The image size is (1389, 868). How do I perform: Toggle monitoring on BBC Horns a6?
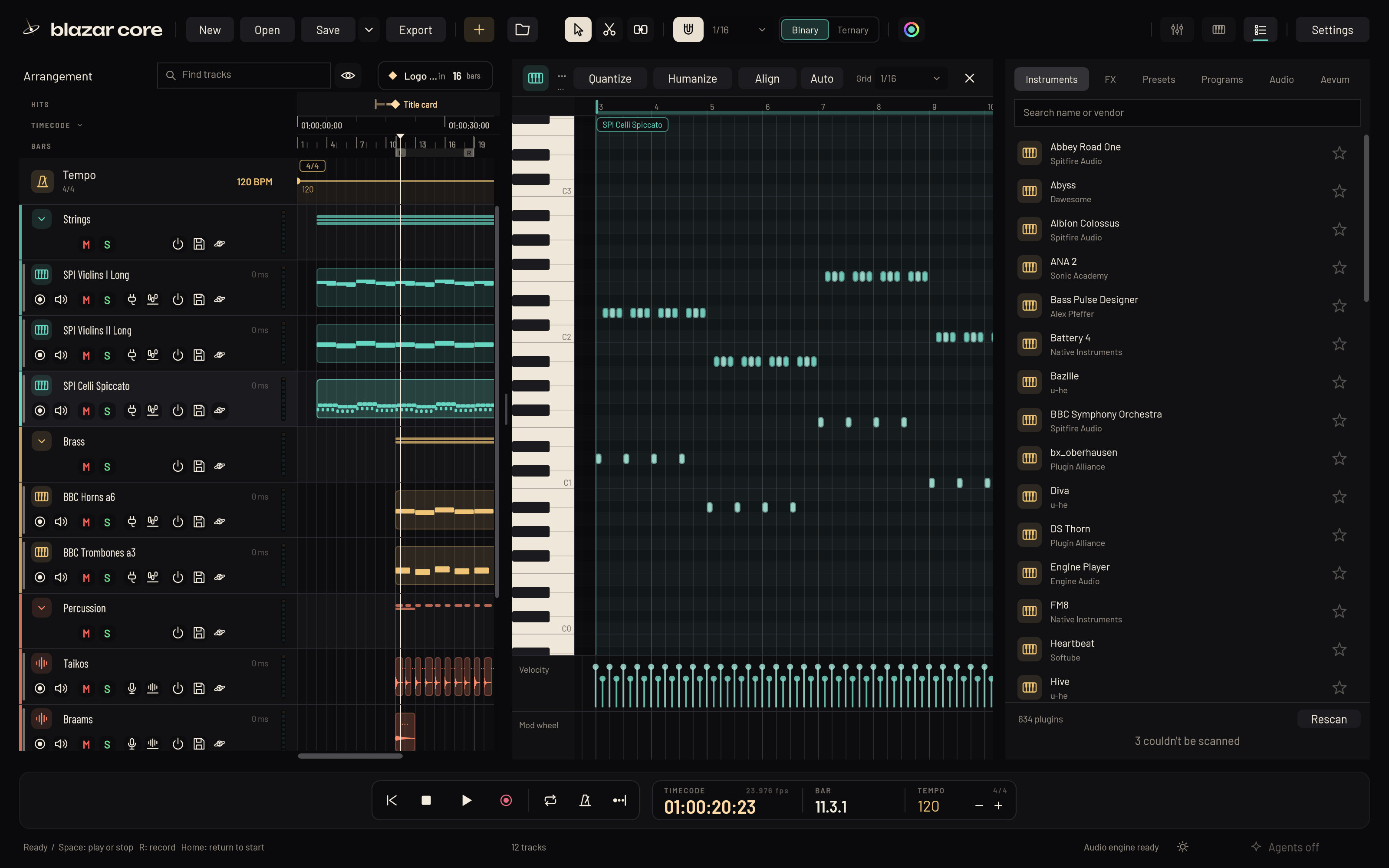point(61,522)
